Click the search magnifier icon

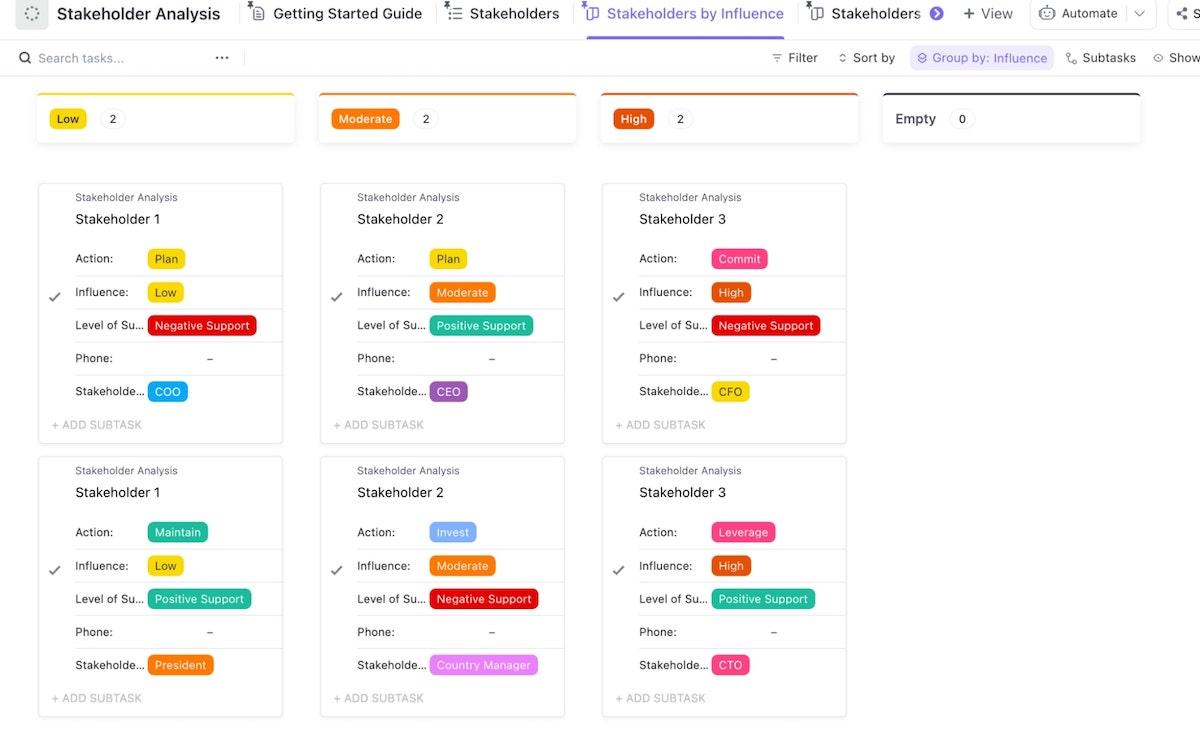(x=25, y=58)
